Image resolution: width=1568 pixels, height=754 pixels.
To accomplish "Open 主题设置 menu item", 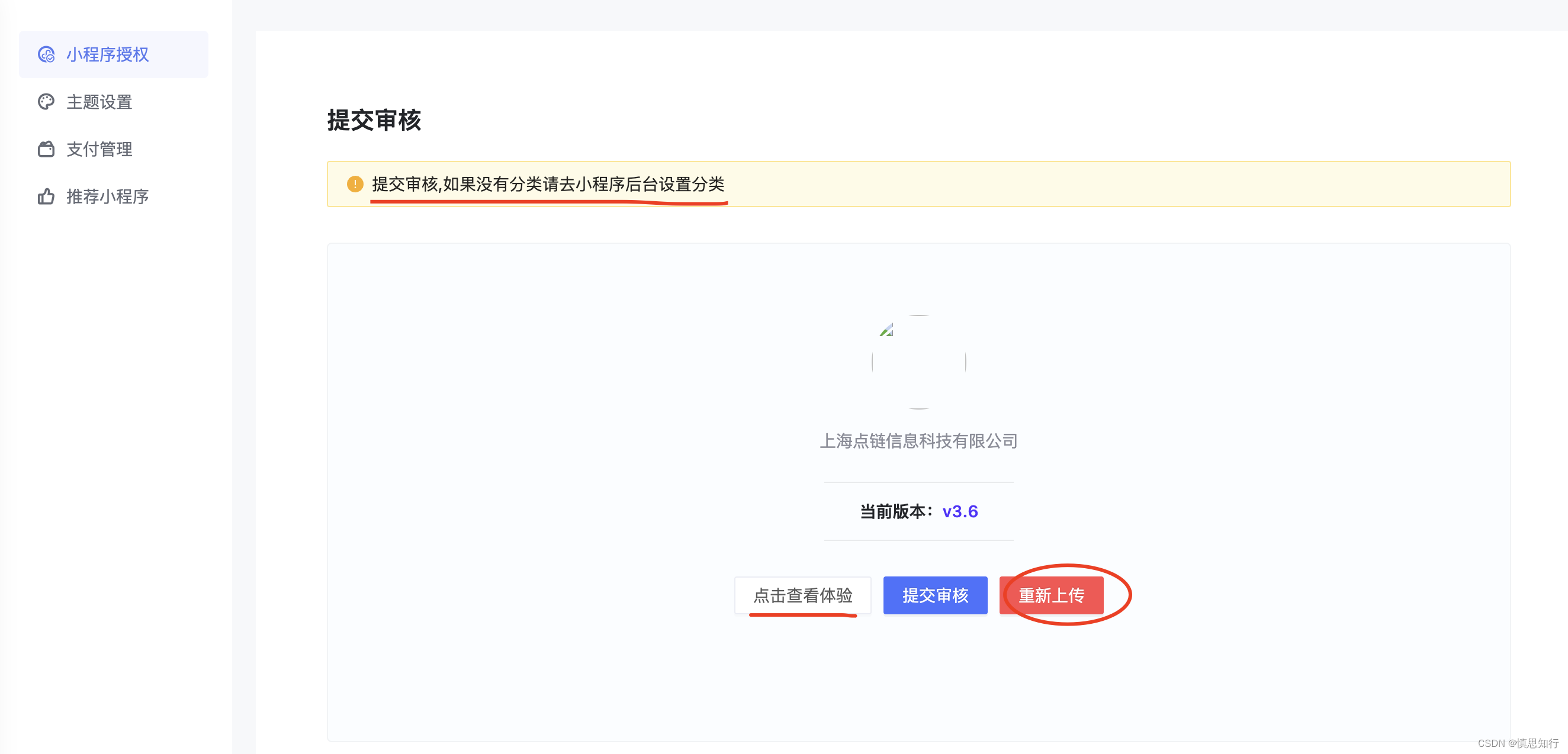I will pos(99,102).
